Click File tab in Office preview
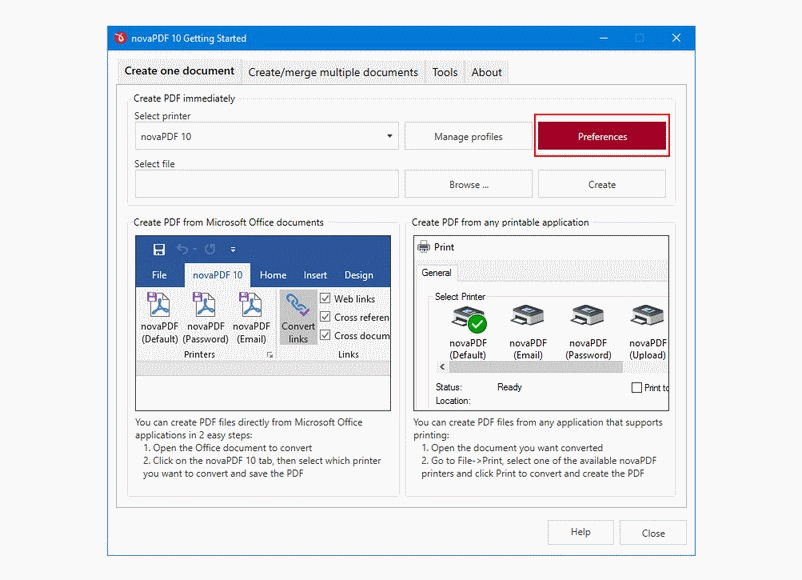This screenshot has height=580, width=802. coord(159,275)
